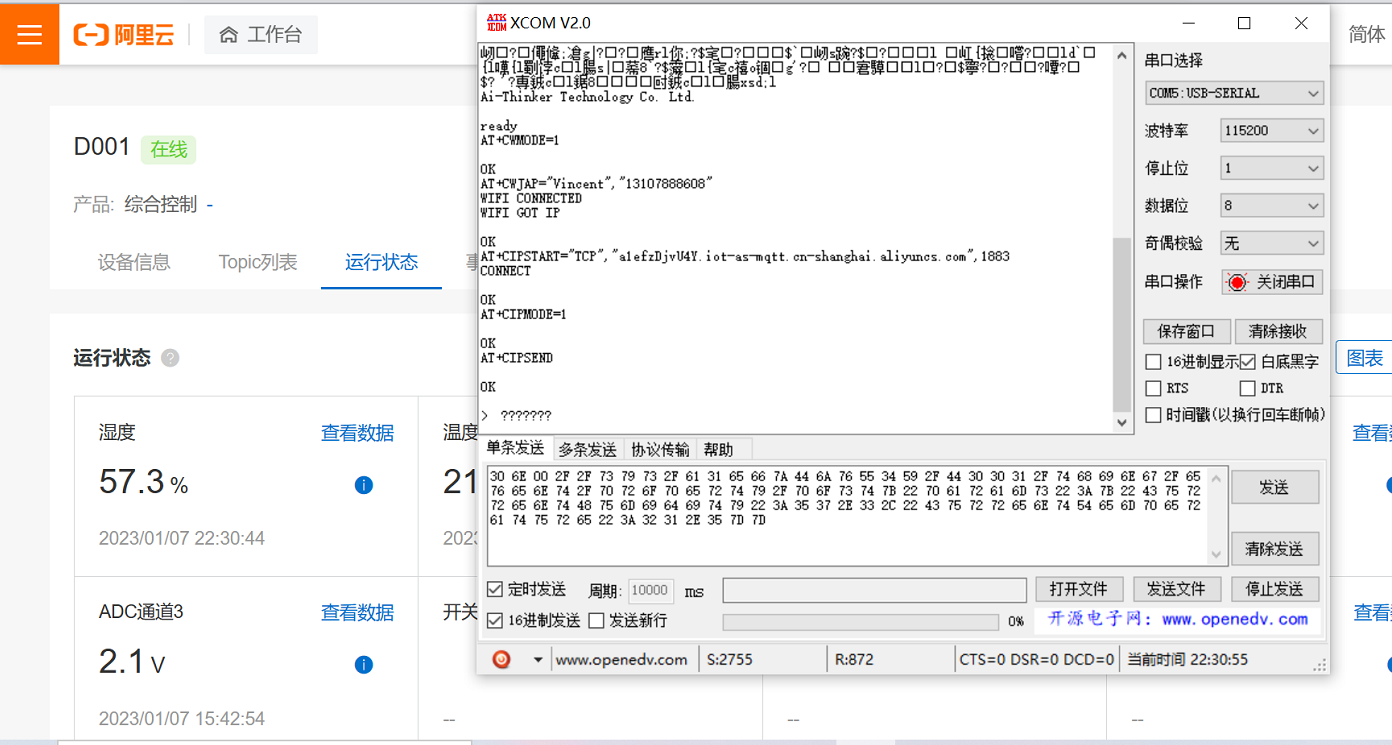Click the help icon beside 运行状态
Viewport: 1392px width, 745px height.
click(170, 358)
